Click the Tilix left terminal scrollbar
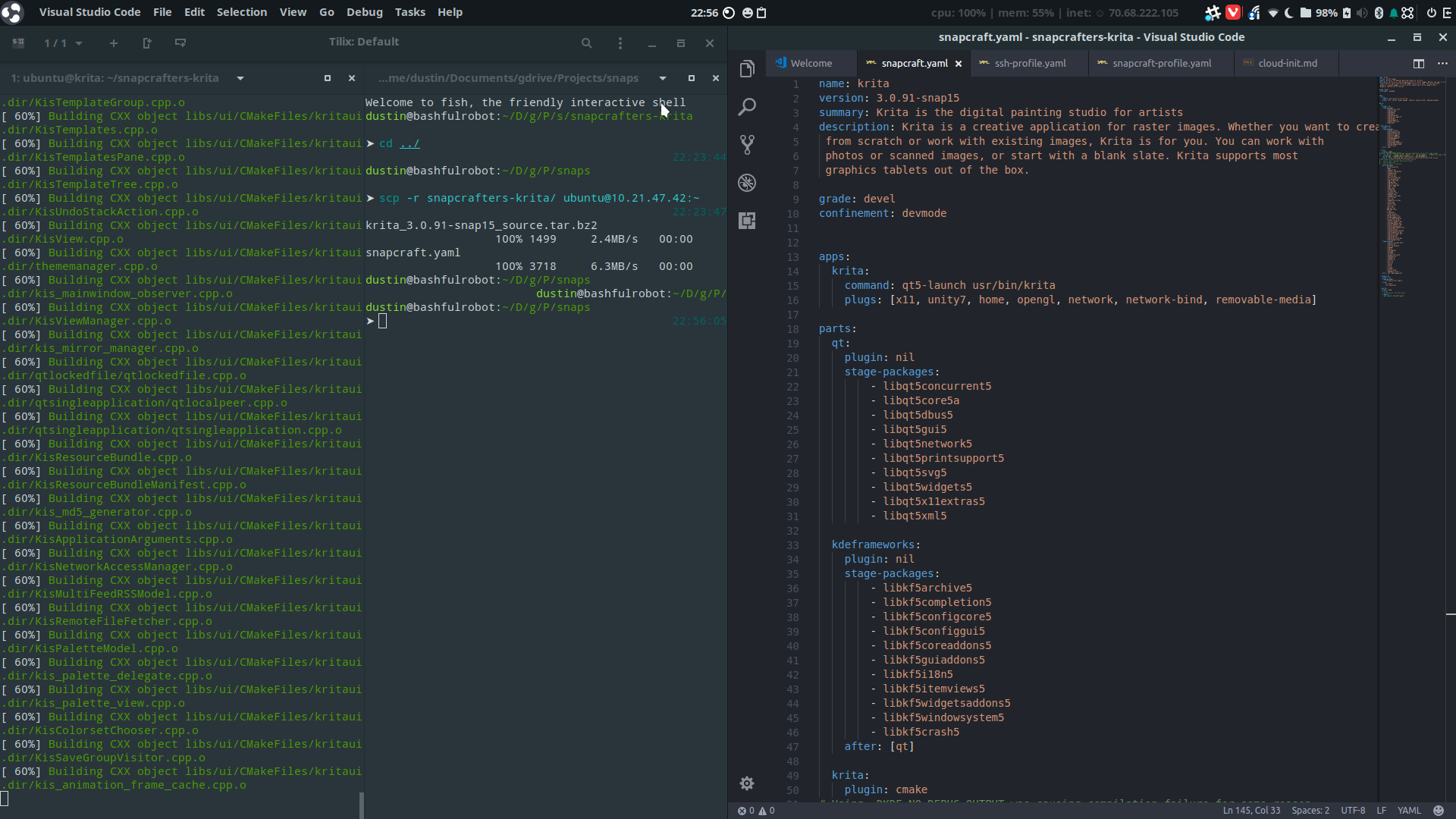Viewport: 1456px width, 819px height. (x=361, y=805)
